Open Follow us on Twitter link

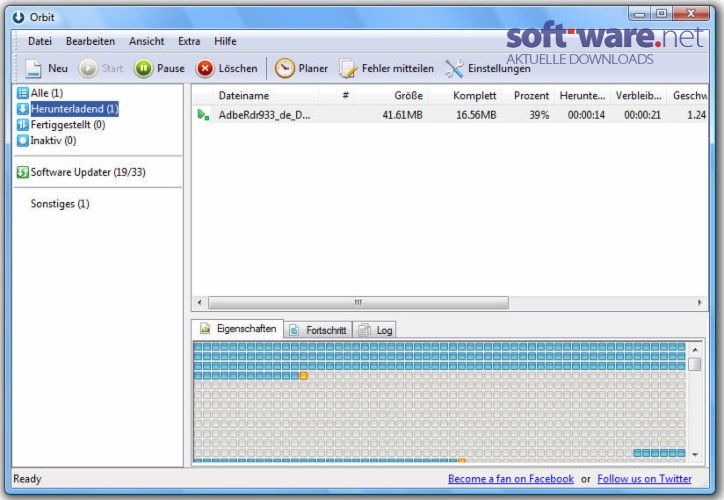tap(644, 479)
